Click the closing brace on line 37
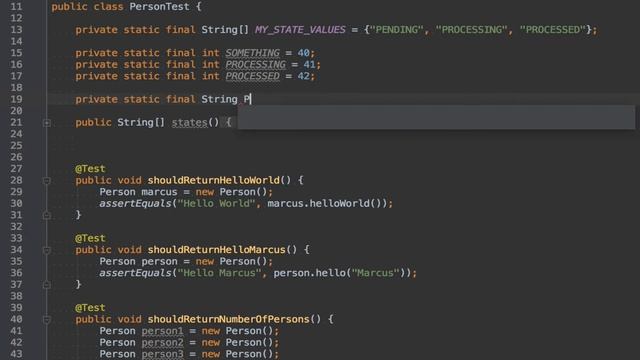 click(x=78, y=284)
